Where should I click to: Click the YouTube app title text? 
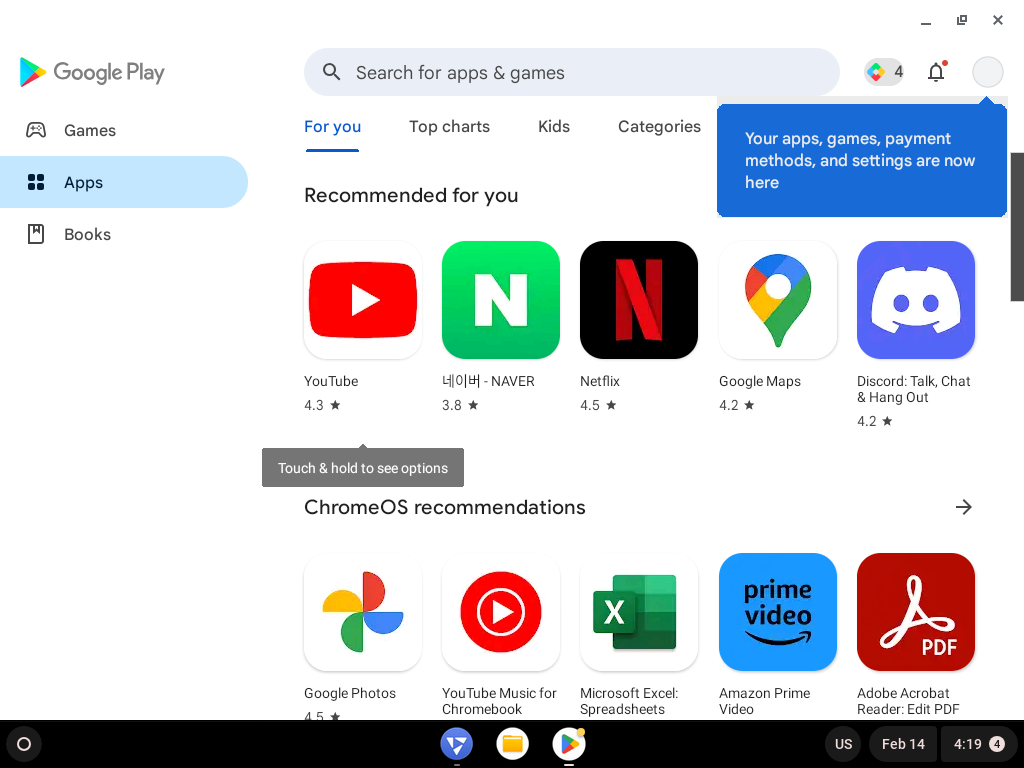(x=331, y=381)
